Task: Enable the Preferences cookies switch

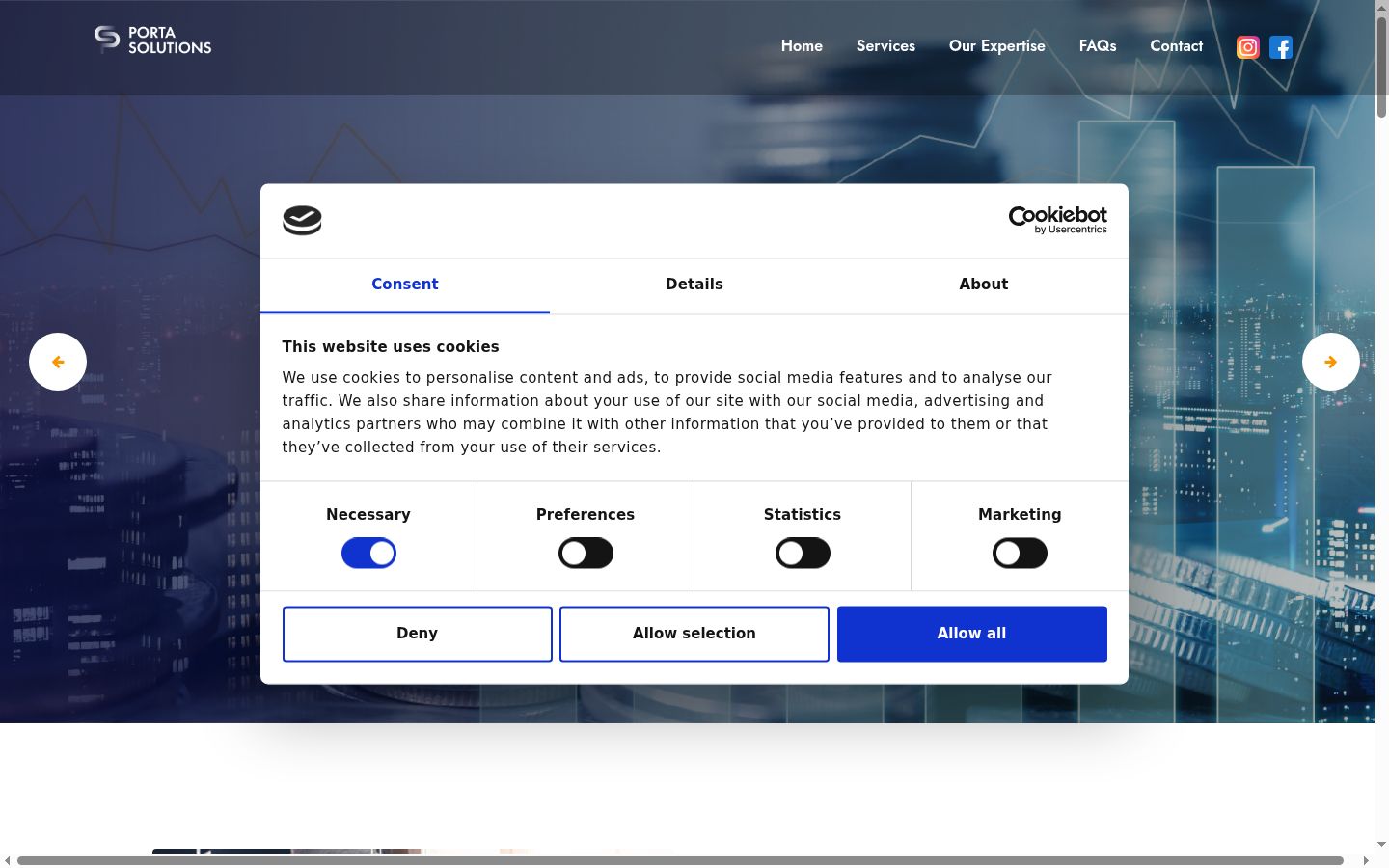Action: pos(586,554)
